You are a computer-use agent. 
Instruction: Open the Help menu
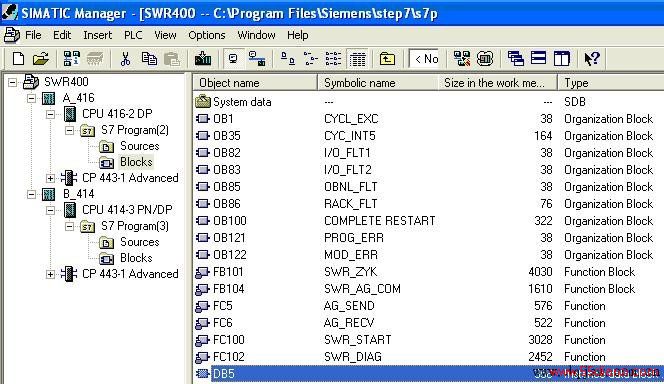(297, 35)
